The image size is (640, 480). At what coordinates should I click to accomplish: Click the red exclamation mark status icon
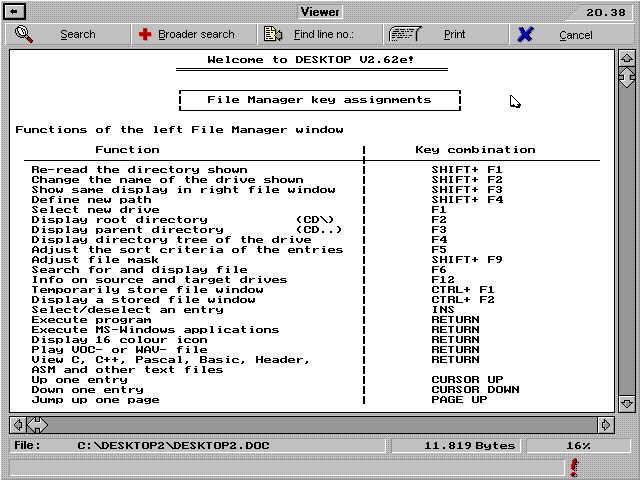(574, 468)
